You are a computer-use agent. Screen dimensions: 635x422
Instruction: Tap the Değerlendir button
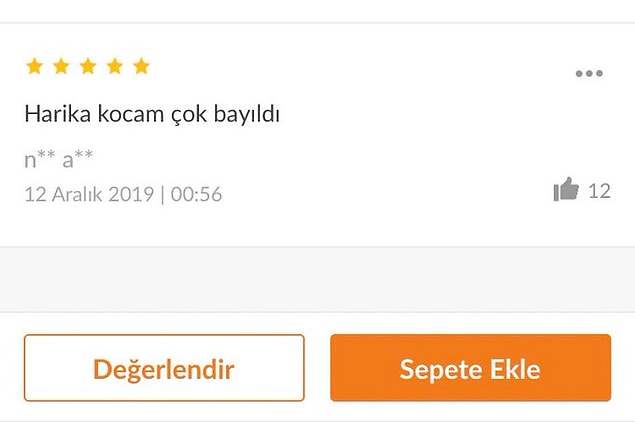(x=164, y=368)
